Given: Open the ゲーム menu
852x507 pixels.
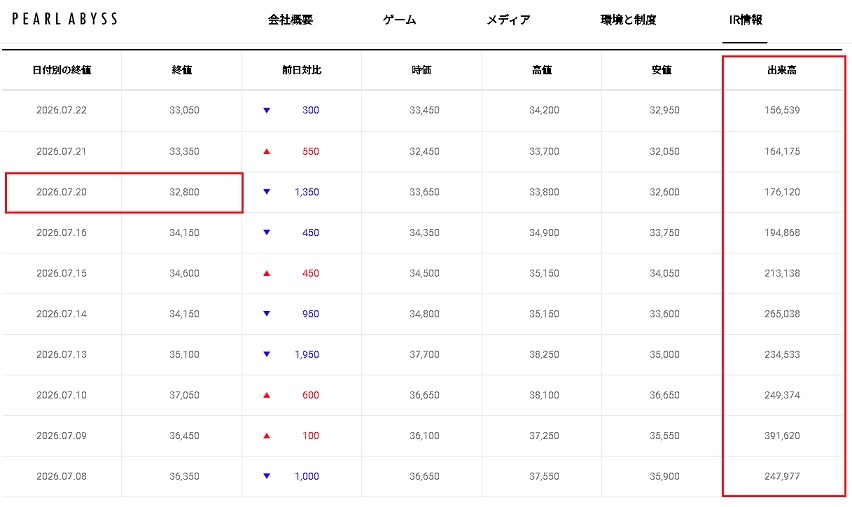Looking at the screenshot, I should [x=399, y=20].
